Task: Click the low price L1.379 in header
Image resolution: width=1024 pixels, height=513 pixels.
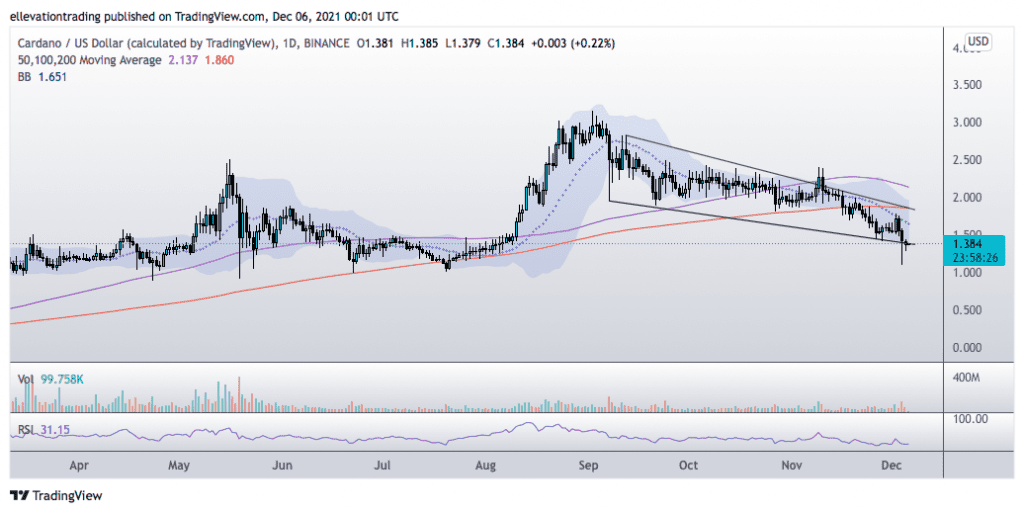Action: [463, 44]
